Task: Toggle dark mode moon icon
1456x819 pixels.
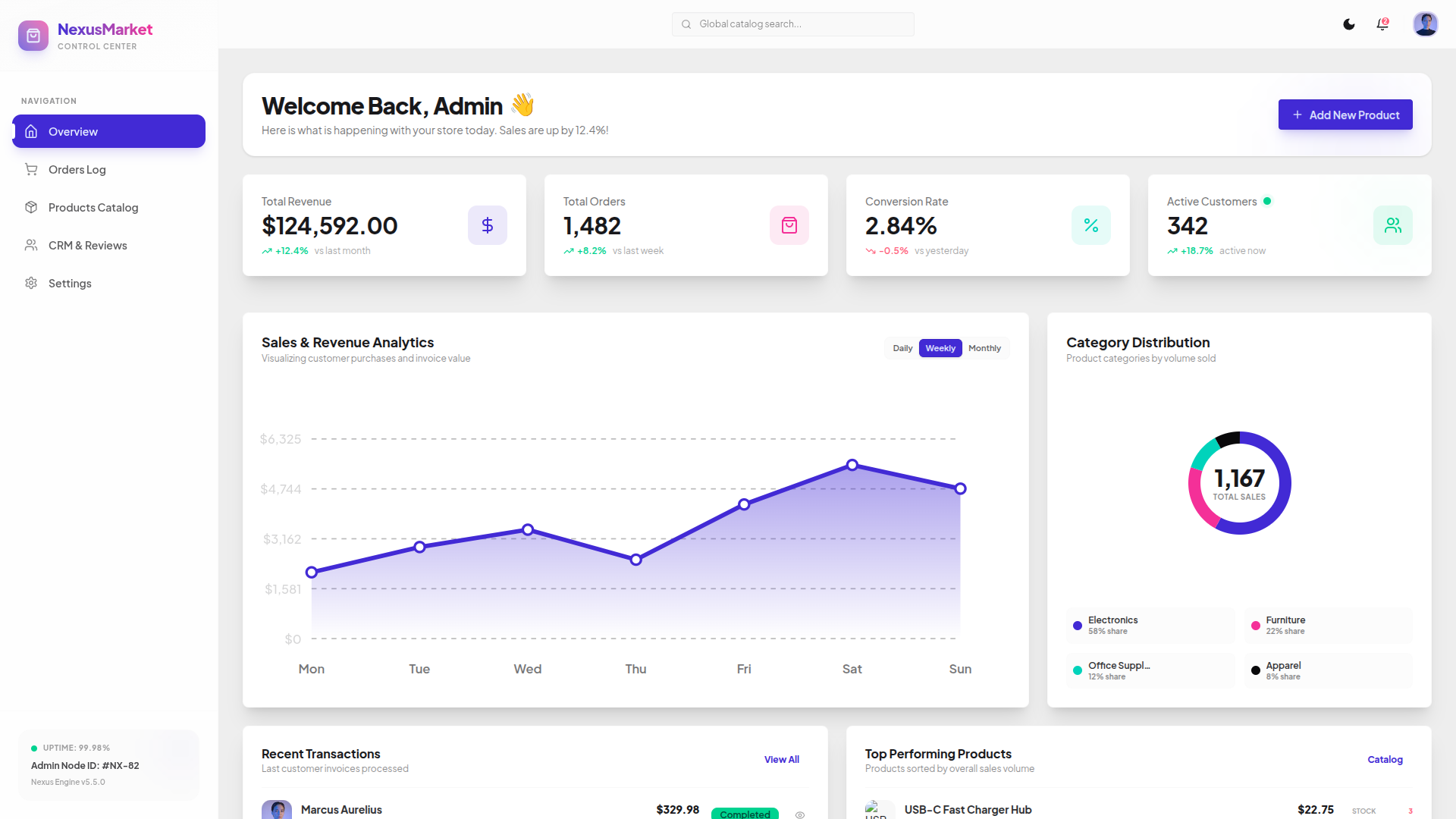Action: tap(1349, 24)
